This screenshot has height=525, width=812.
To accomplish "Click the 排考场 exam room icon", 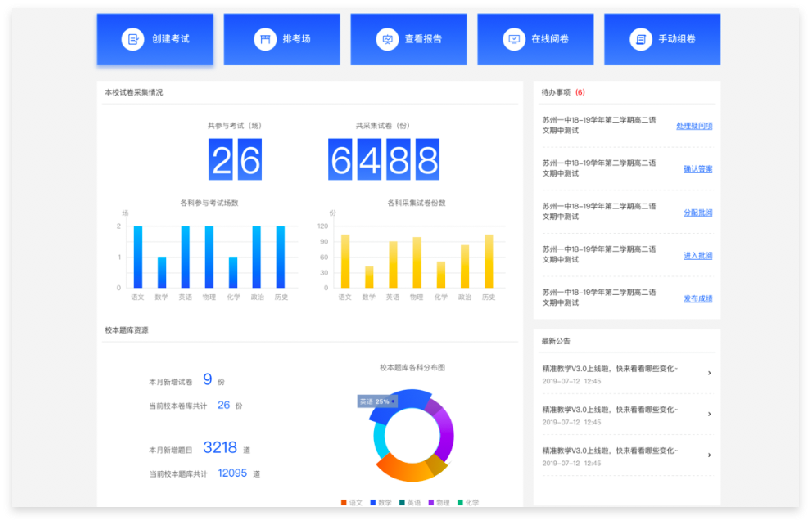I will point(264,39).
